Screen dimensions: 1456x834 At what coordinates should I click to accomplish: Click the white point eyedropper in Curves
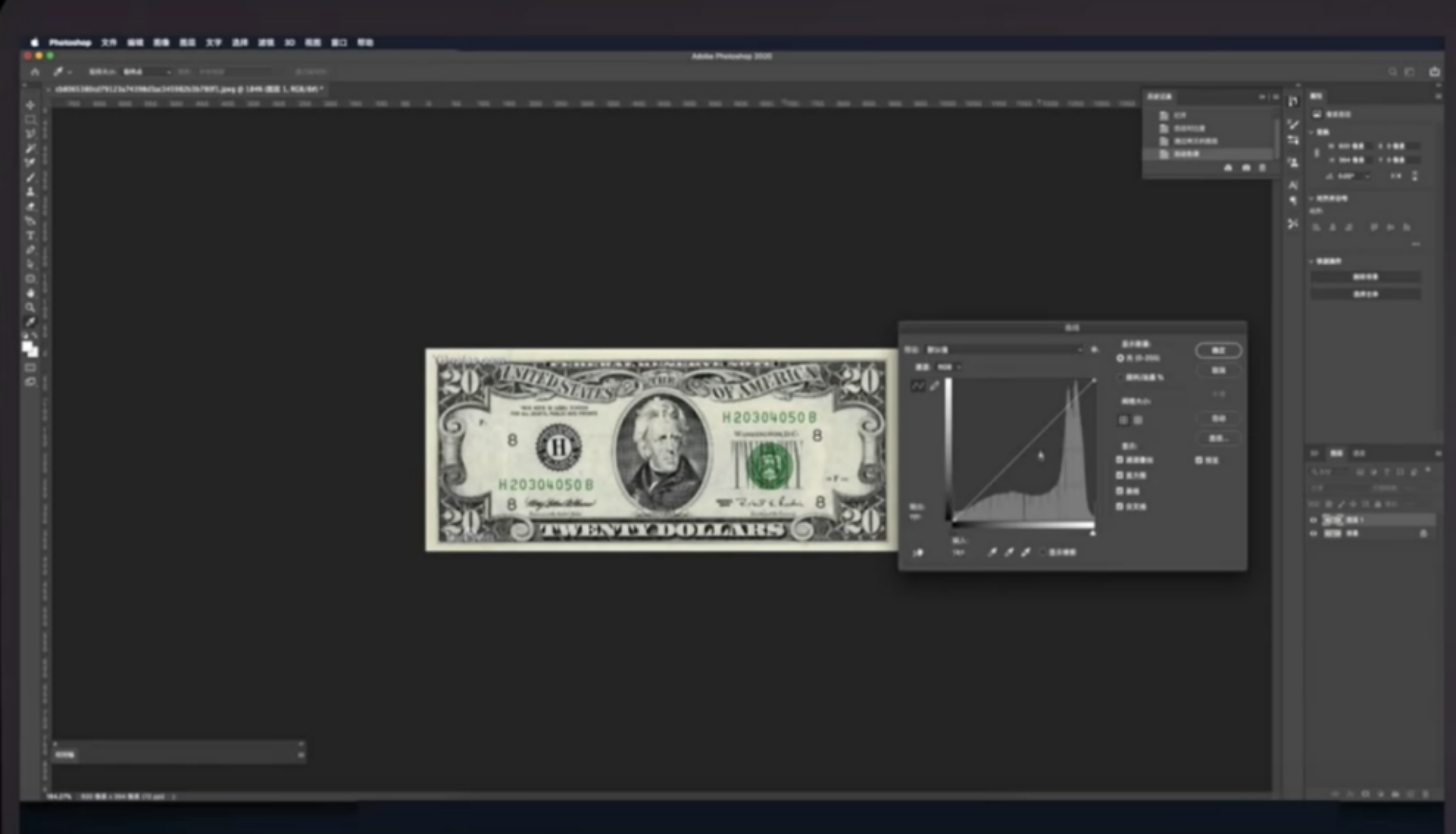1026,553
